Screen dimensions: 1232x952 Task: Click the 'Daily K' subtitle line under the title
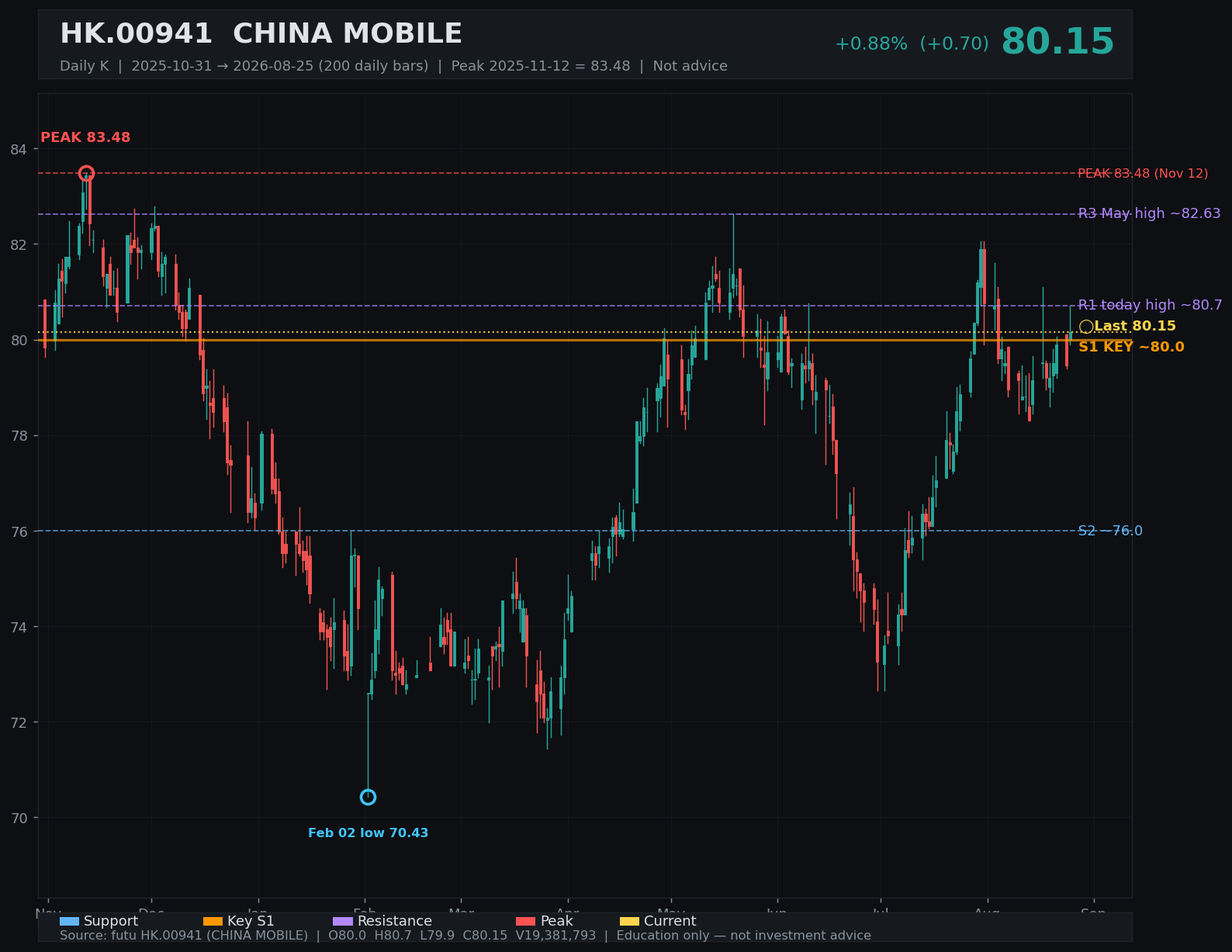(393, 66)
